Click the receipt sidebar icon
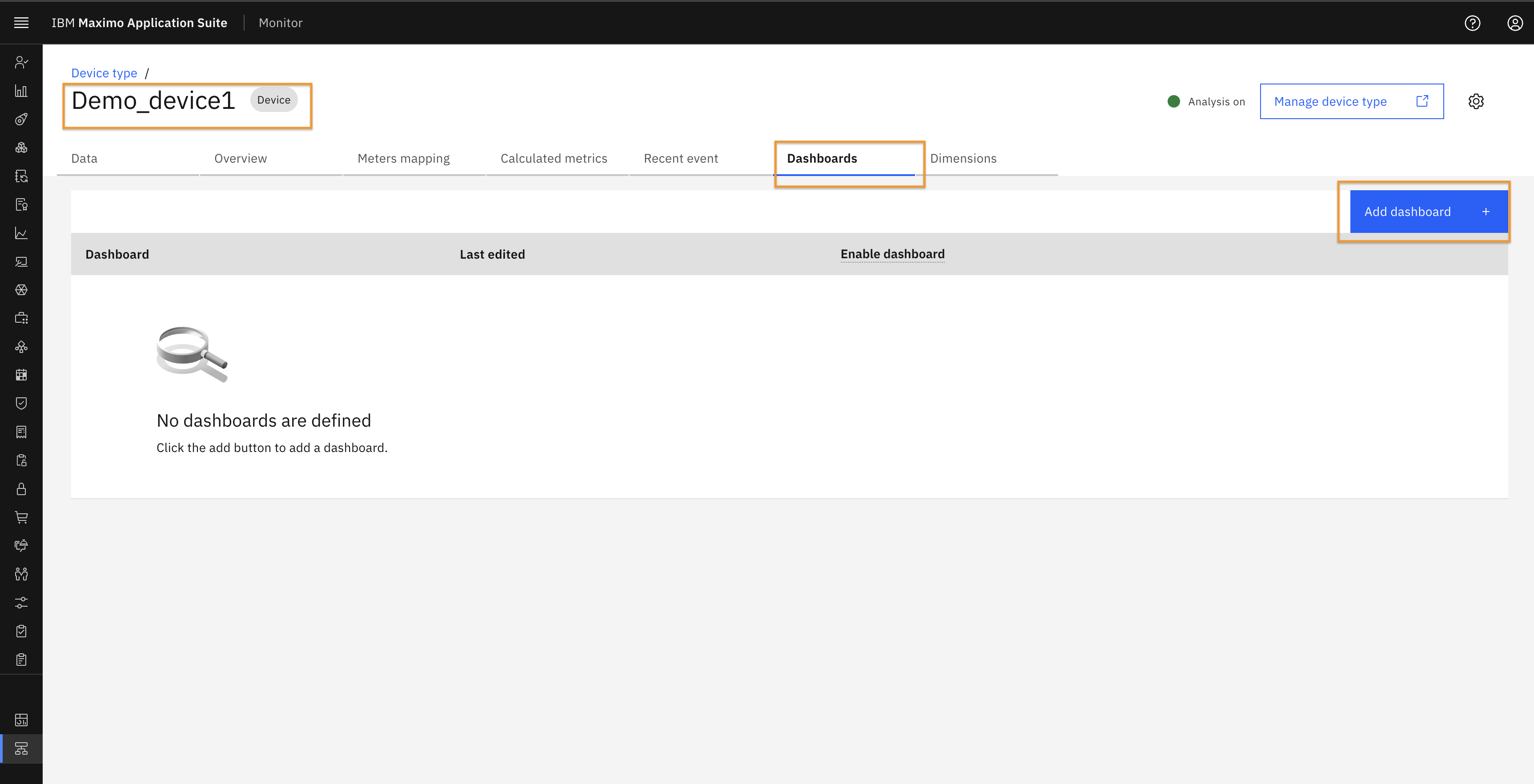The image size is (1534, 784). (x=21, y=432)
